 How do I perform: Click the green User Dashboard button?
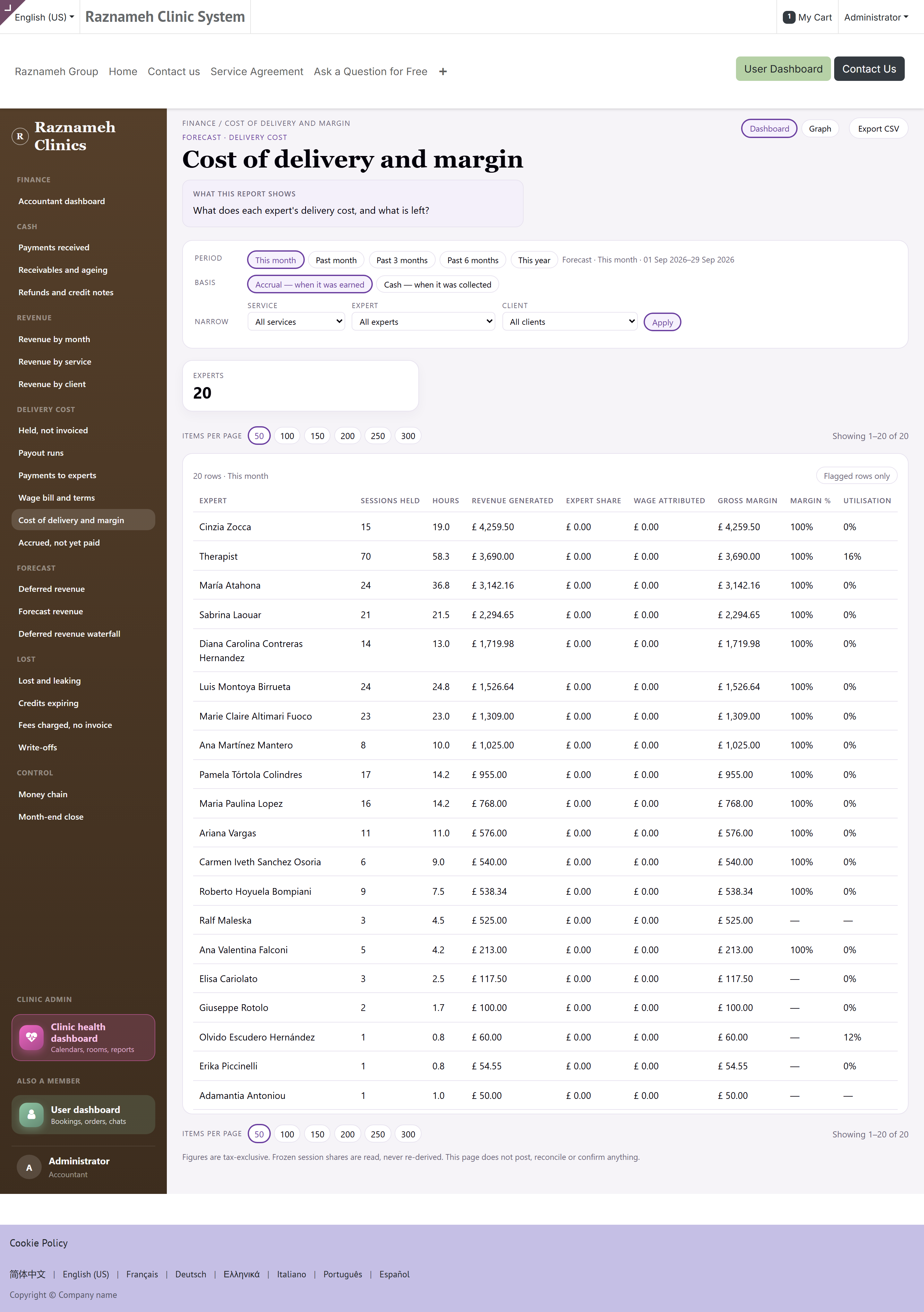[783, 69]
